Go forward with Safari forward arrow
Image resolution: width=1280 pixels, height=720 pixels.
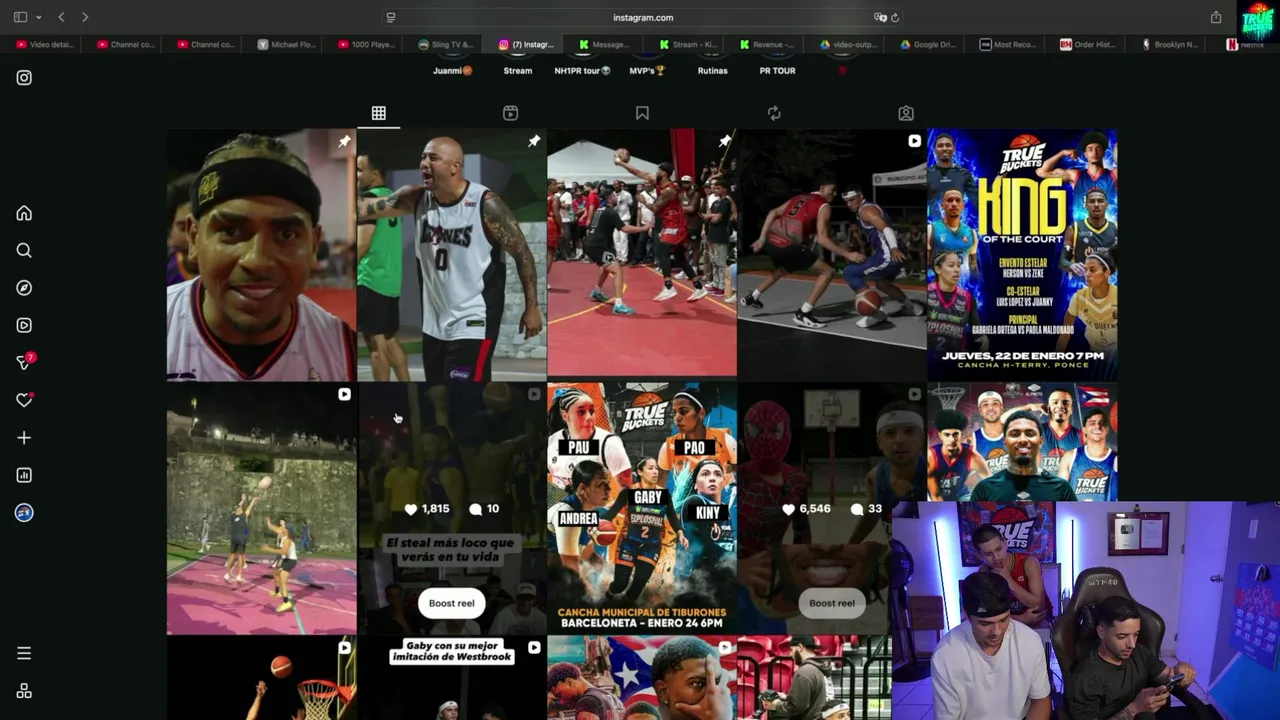(85, 17)
